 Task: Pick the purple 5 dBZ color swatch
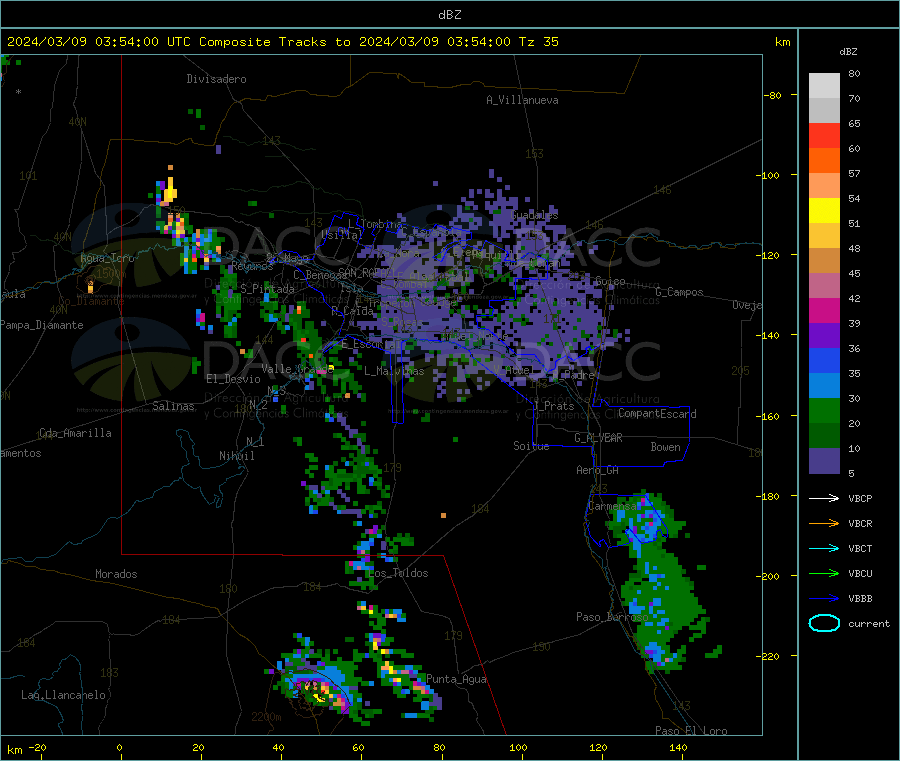[x=824, y=461]
